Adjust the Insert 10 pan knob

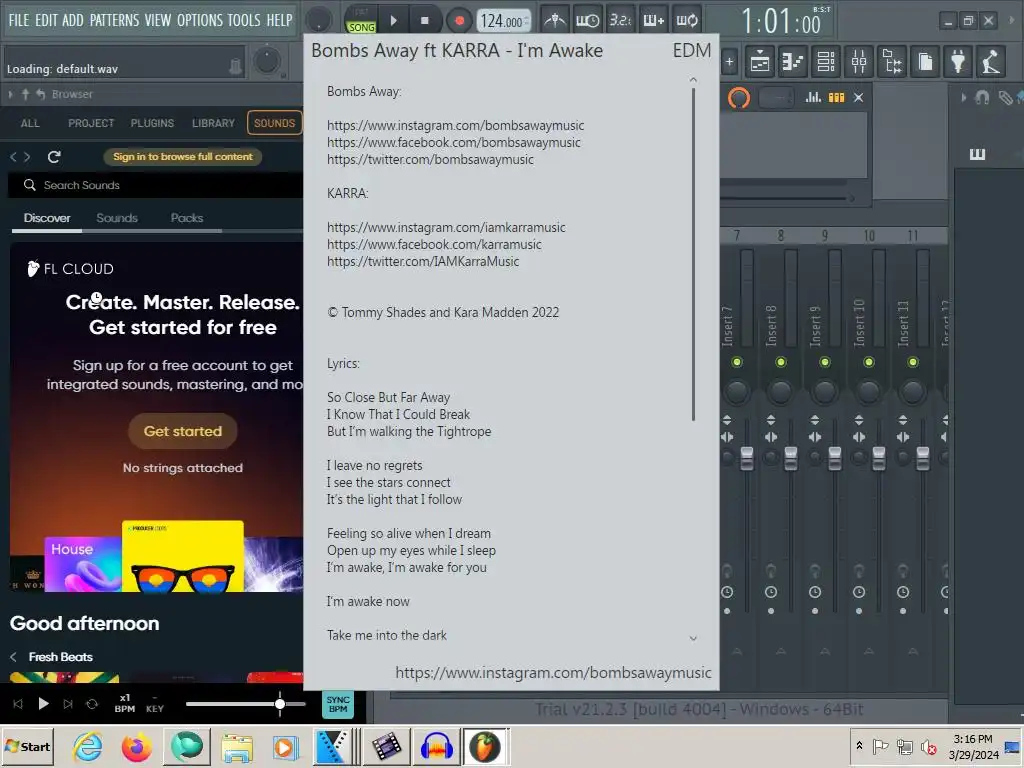pos(869,392)
